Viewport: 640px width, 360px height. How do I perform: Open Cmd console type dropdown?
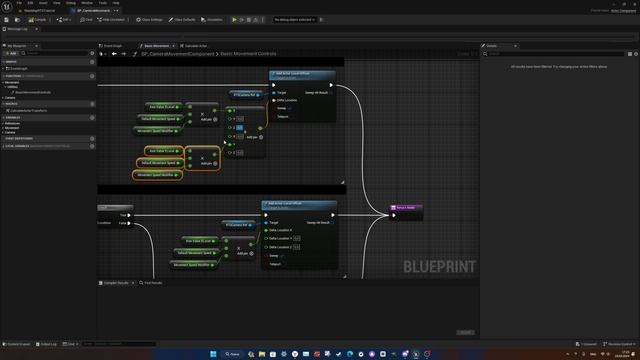point(70,344)
